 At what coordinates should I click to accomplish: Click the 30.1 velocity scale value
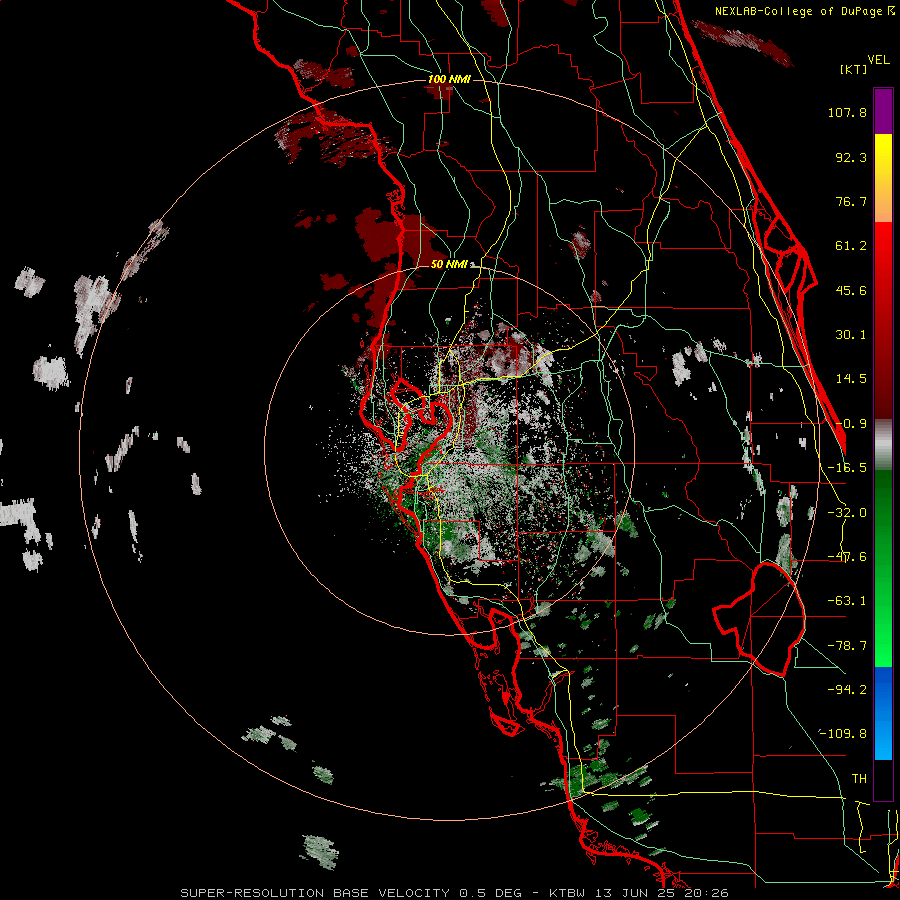tap(851, 335)
